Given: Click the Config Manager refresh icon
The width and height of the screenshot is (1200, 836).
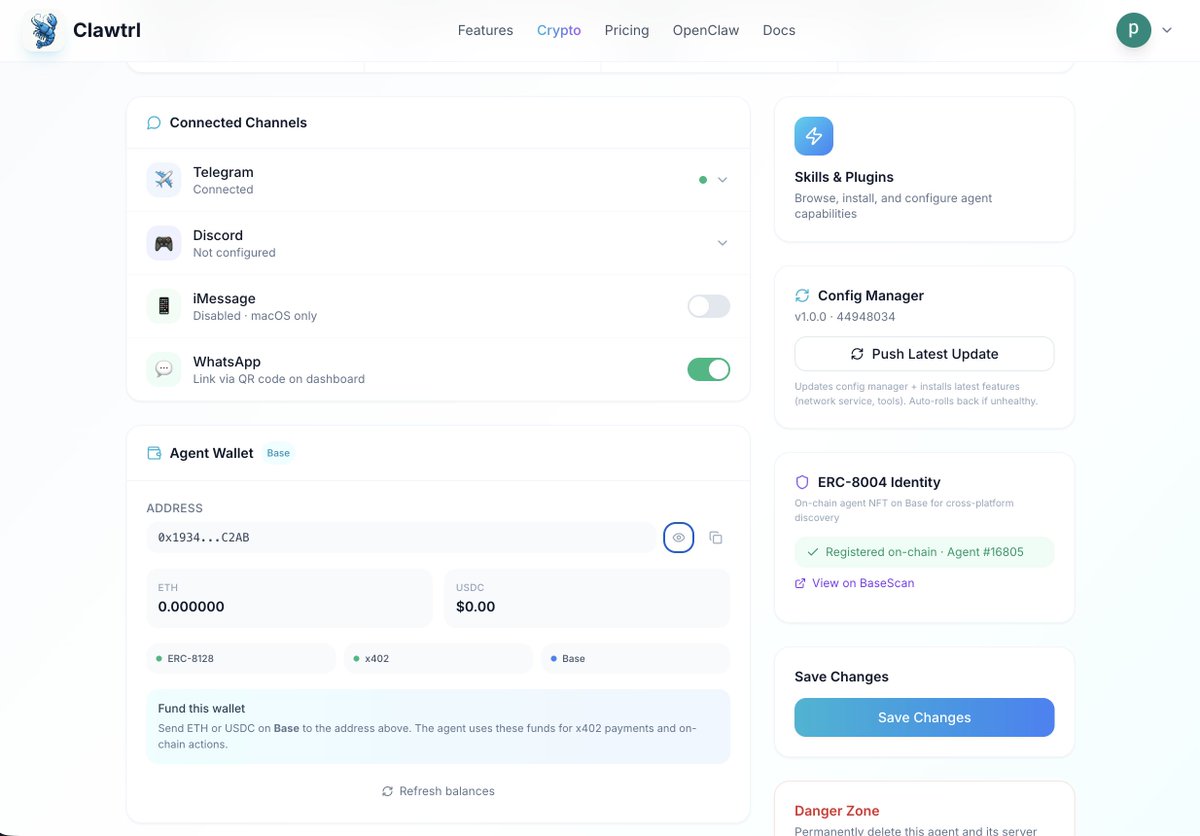Looking at the screenshot, I should pos(802,296).
